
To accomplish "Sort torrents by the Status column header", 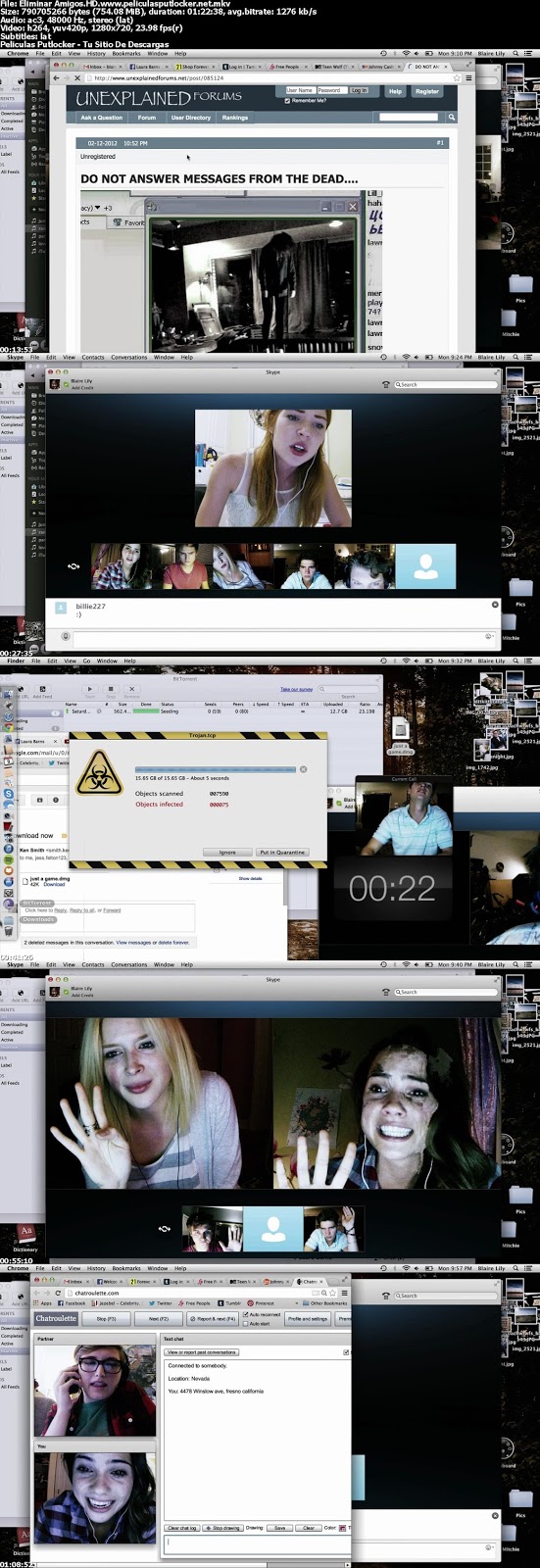I will click(x=168, y=704).
